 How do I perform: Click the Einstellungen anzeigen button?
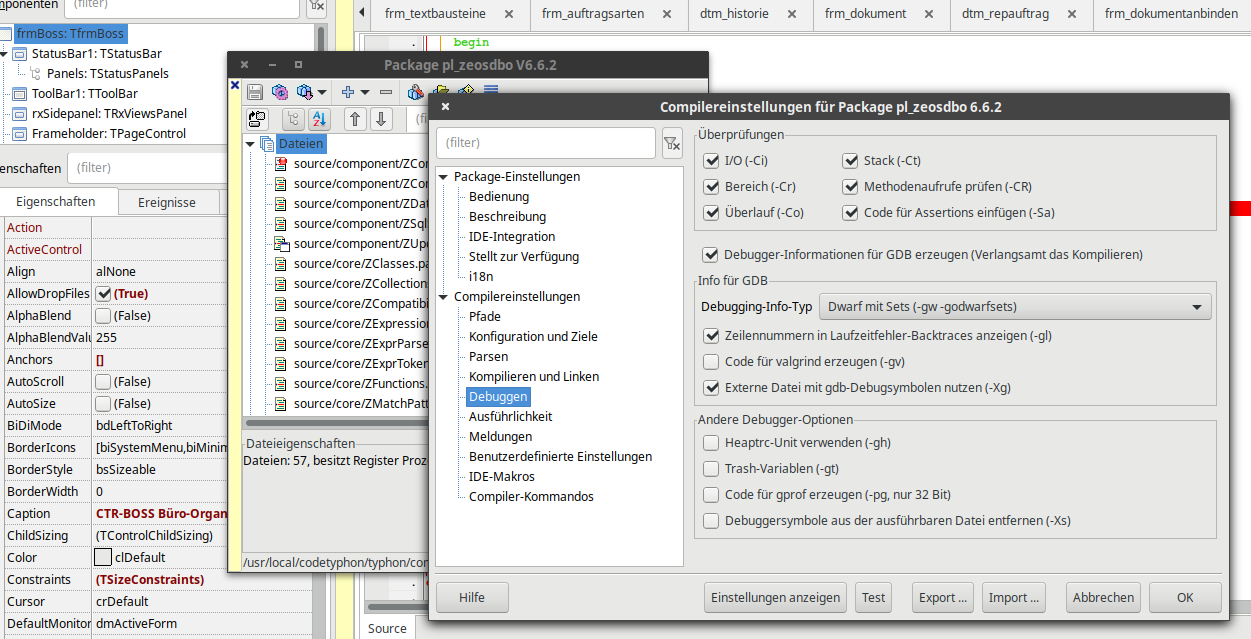coord(775,598)
